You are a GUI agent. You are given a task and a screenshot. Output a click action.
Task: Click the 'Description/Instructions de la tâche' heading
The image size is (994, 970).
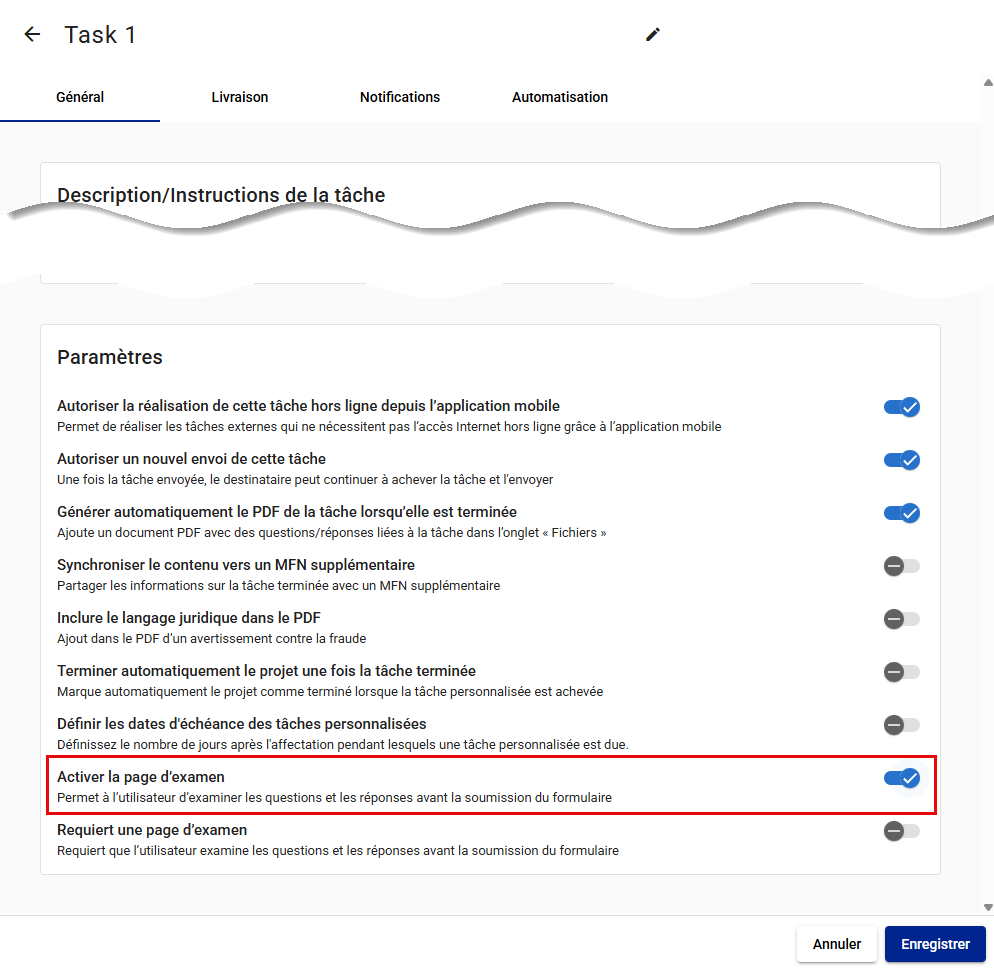[221, 195]
